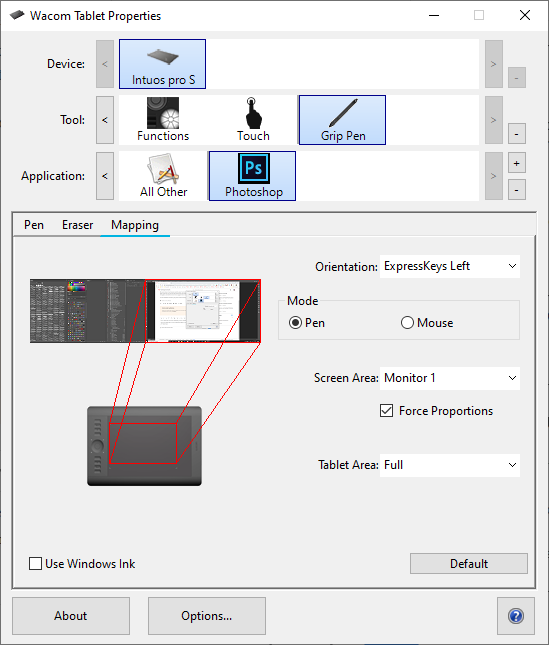Viewport: 549px width, 645px height.
Task: Click the Wacom tablet icon in title bar
Action: click(x=17, y=16)
